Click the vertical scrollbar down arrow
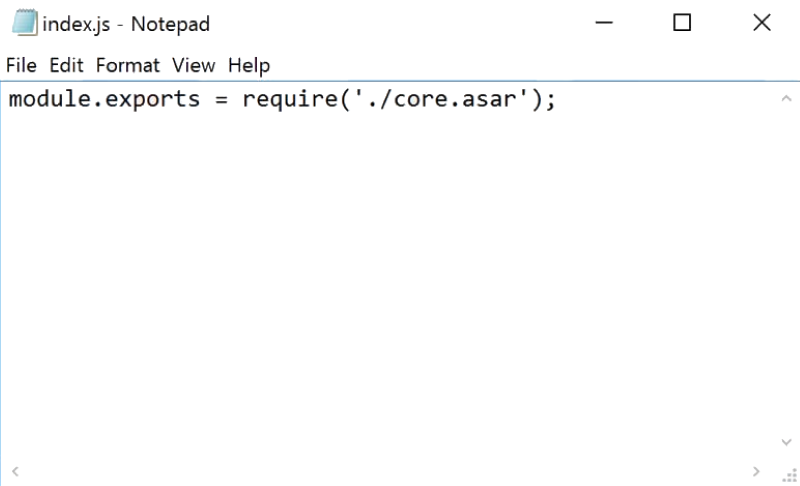This screenshot has height=486, width=800. (x=786, y=441)
